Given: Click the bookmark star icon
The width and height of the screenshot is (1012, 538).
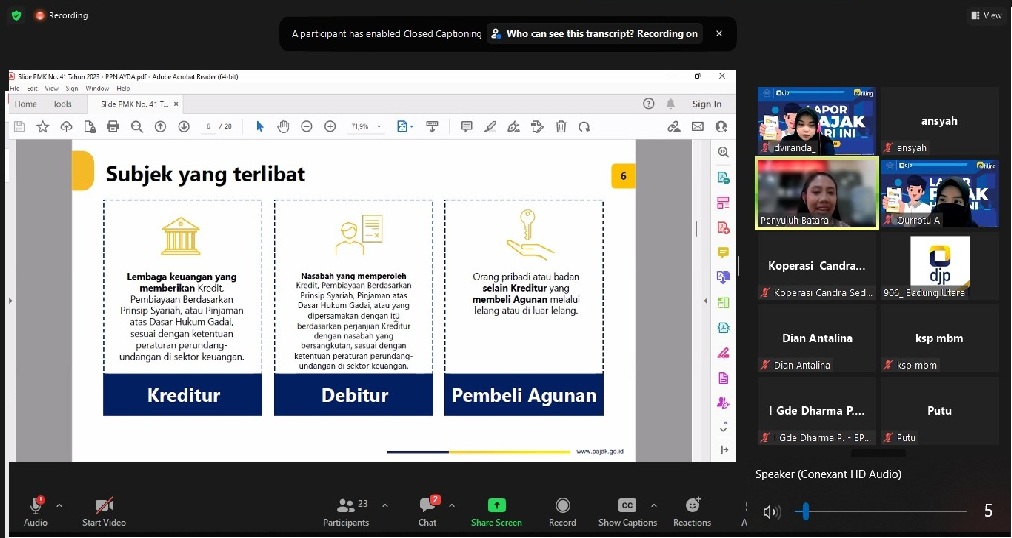Looking at the screenshot, I should (x=42, y=126).
